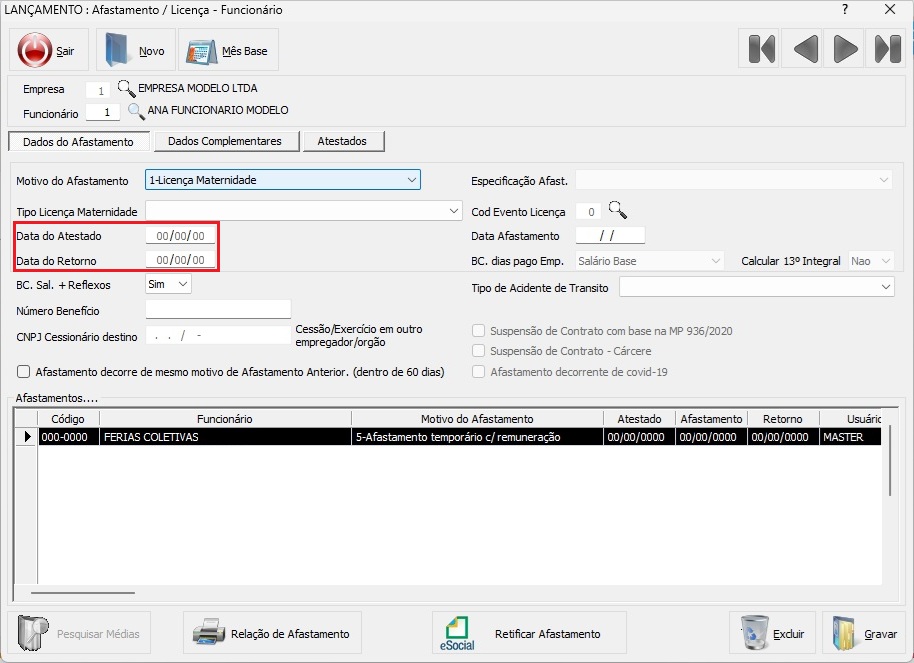Search Empresa with the magnifier icon
The image size is (914, 663).
click(x=127, y=88)
